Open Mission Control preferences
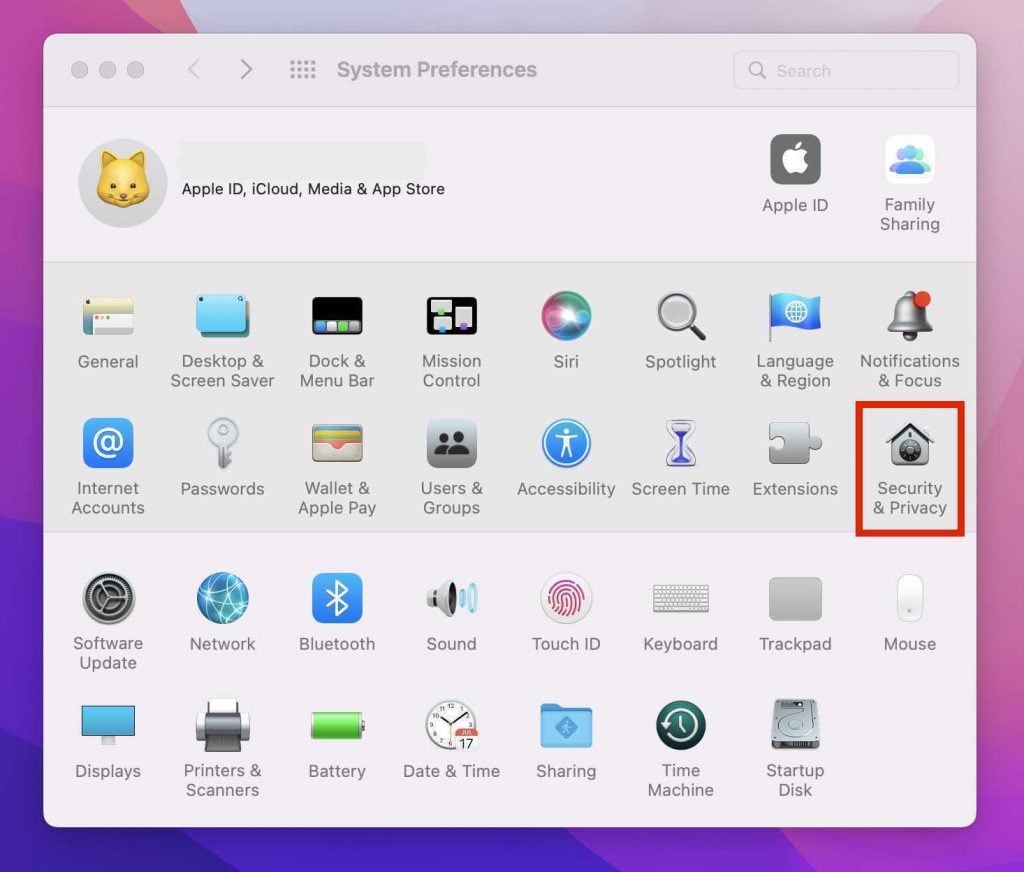Image resolution: width=1024 pixels, height=872 pixels. (x=451, y=316)
